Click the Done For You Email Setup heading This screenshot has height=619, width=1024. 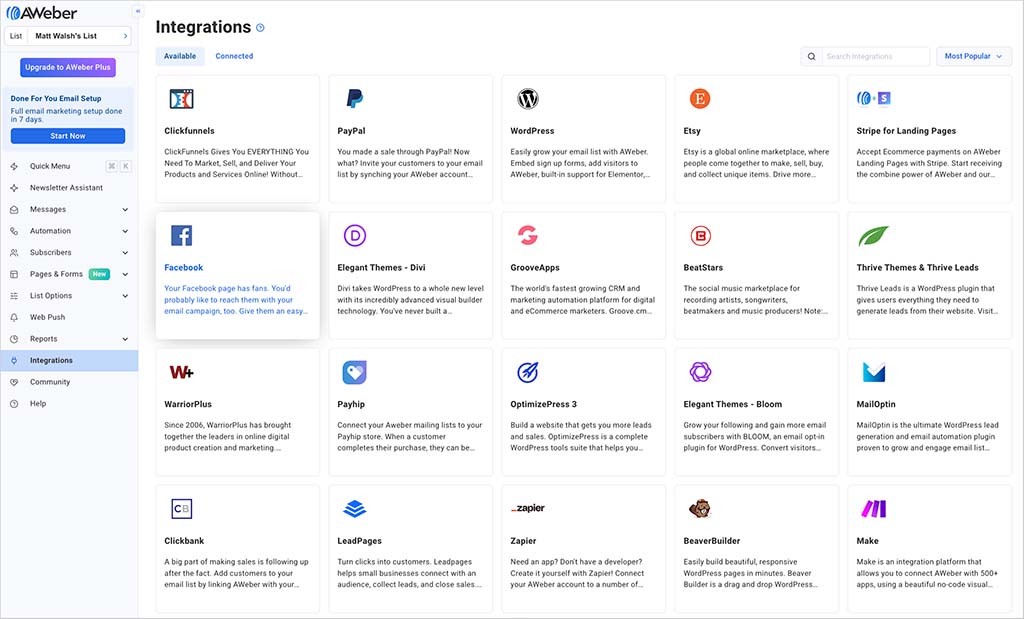click(56, 99)
